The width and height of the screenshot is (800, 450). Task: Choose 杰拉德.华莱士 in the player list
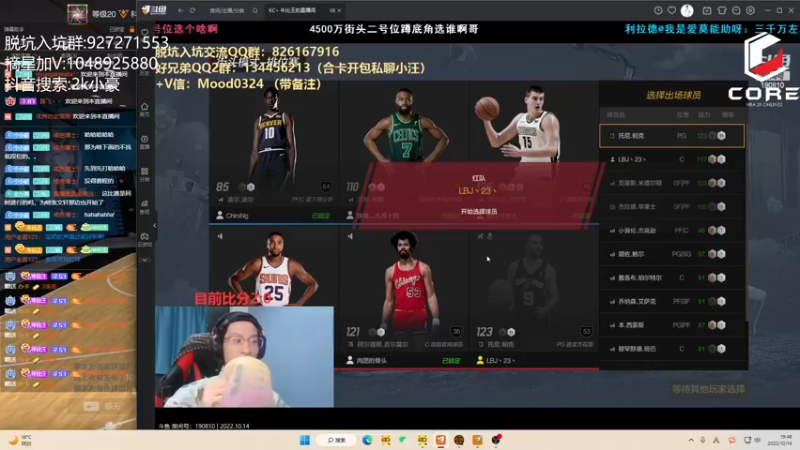[x=672, y=207]
